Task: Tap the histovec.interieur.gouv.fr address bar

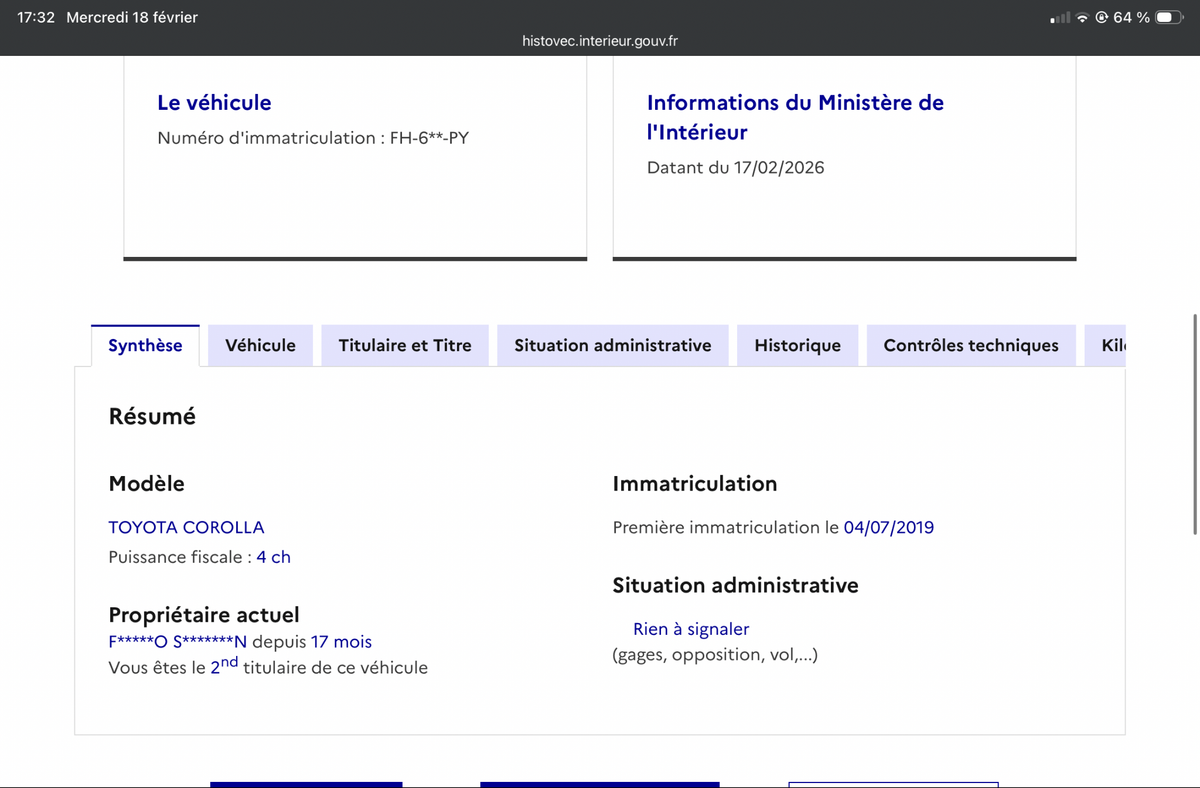Action: click(600, 41)
